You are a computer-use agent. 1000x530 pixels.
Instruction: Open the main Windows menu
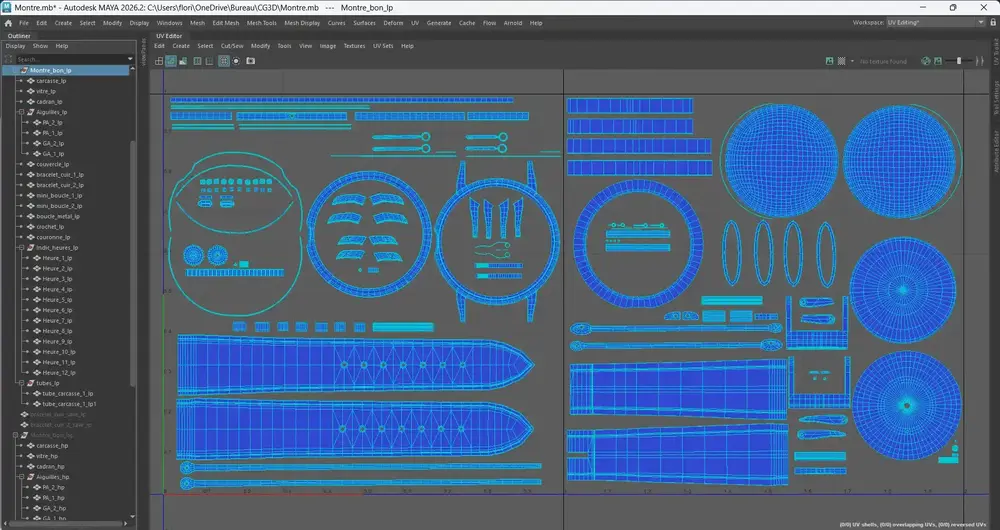170,23
